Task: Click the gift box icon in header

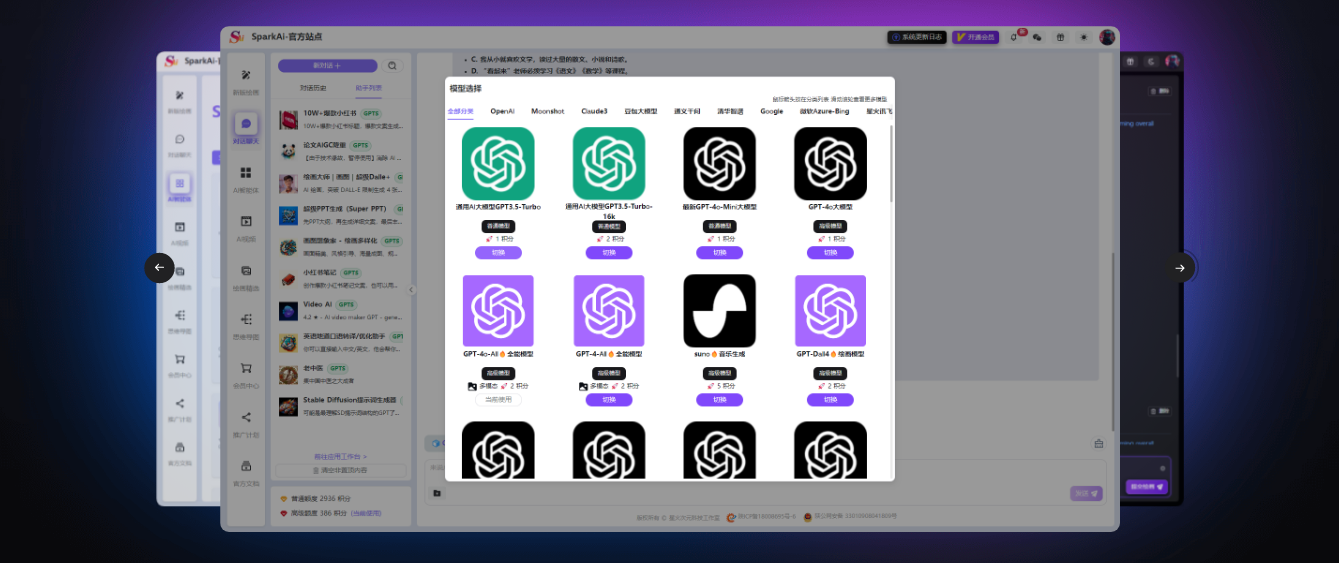Action: coord(1061,37)
